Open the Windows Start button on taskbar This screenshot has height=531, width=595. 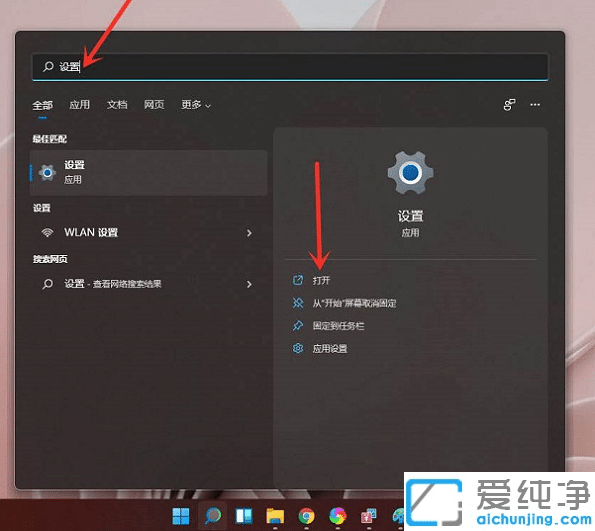181,516
